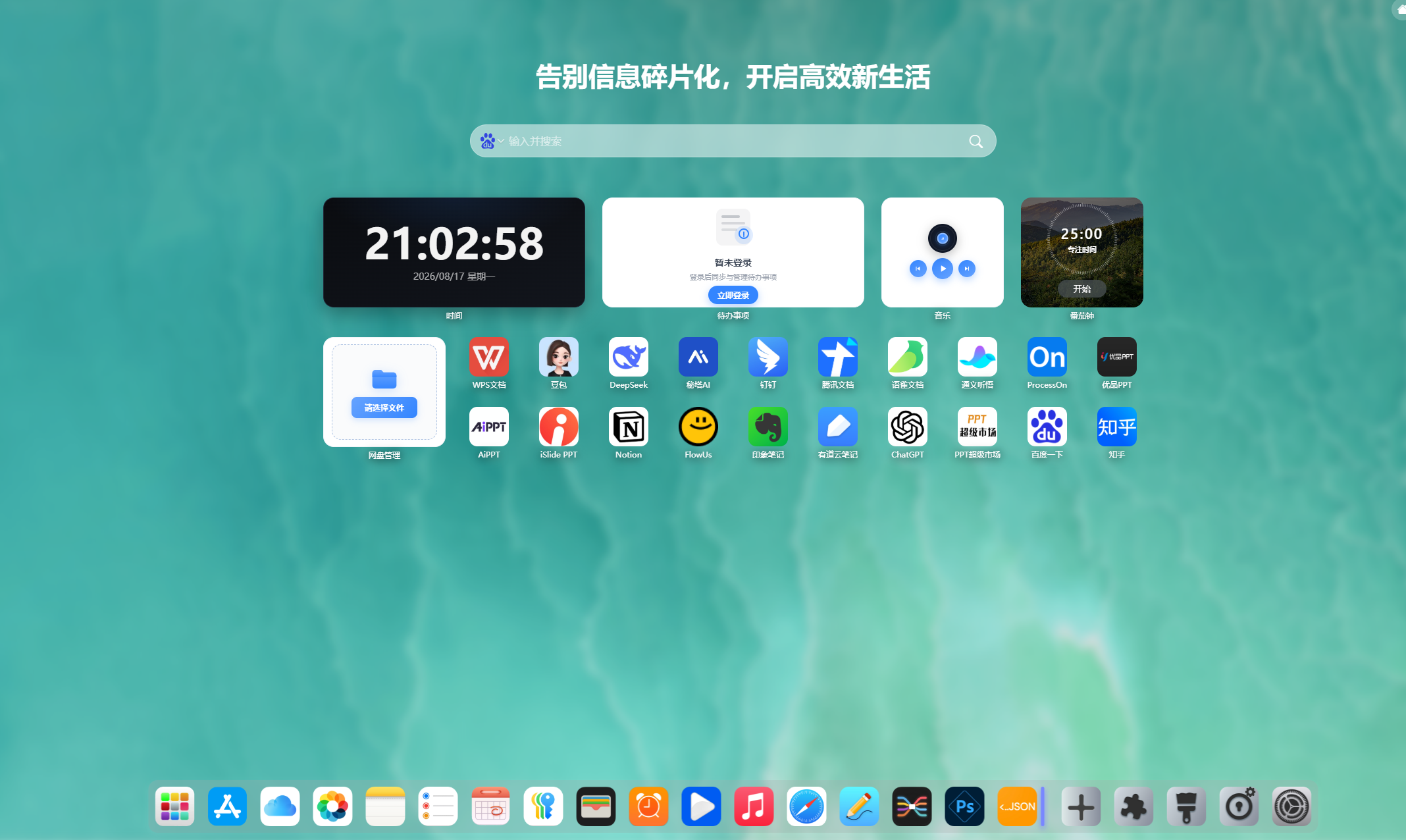Open ProcessOn shortcut

tap(1047, 357)
